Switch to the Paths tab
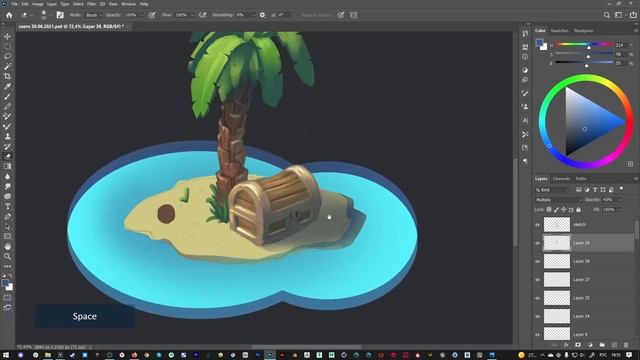640x360 pixels. coord(581,179)
